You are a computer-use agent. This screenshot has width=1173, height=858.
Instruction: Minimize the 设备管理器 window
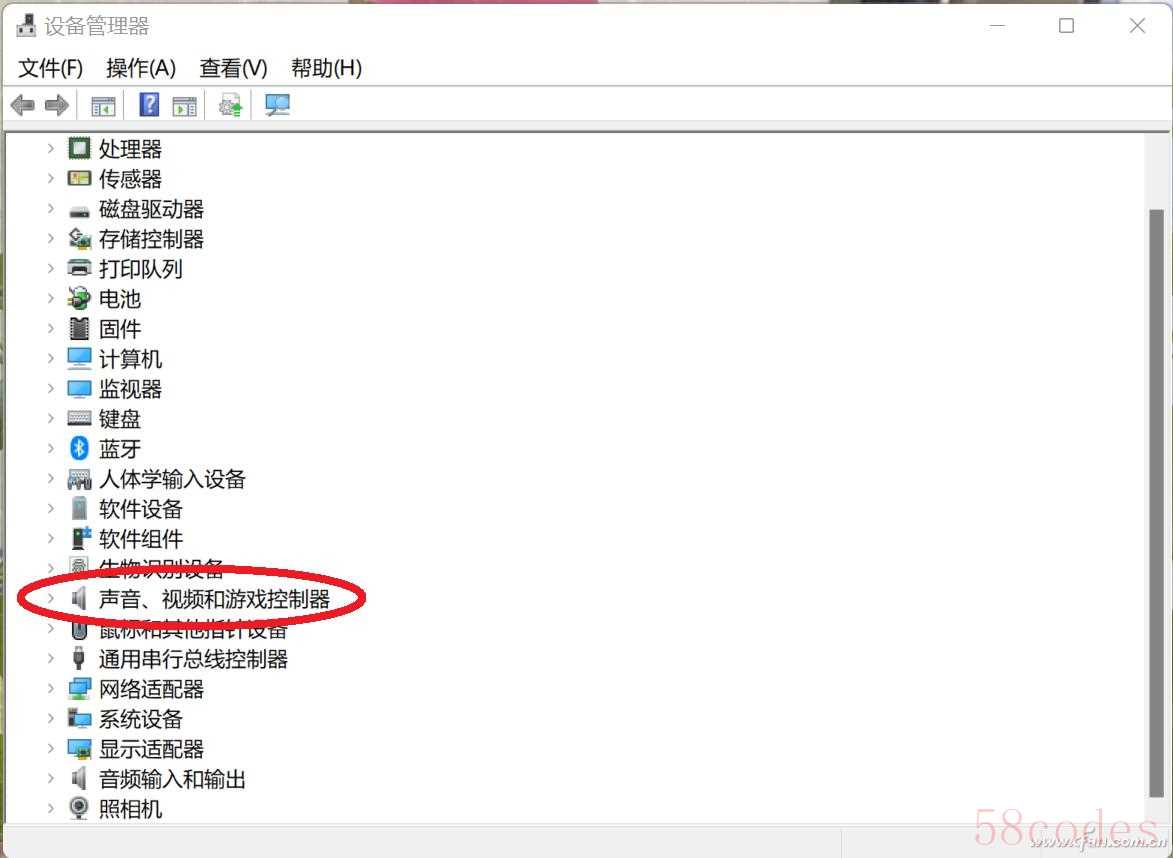click(x=996, y=25)
